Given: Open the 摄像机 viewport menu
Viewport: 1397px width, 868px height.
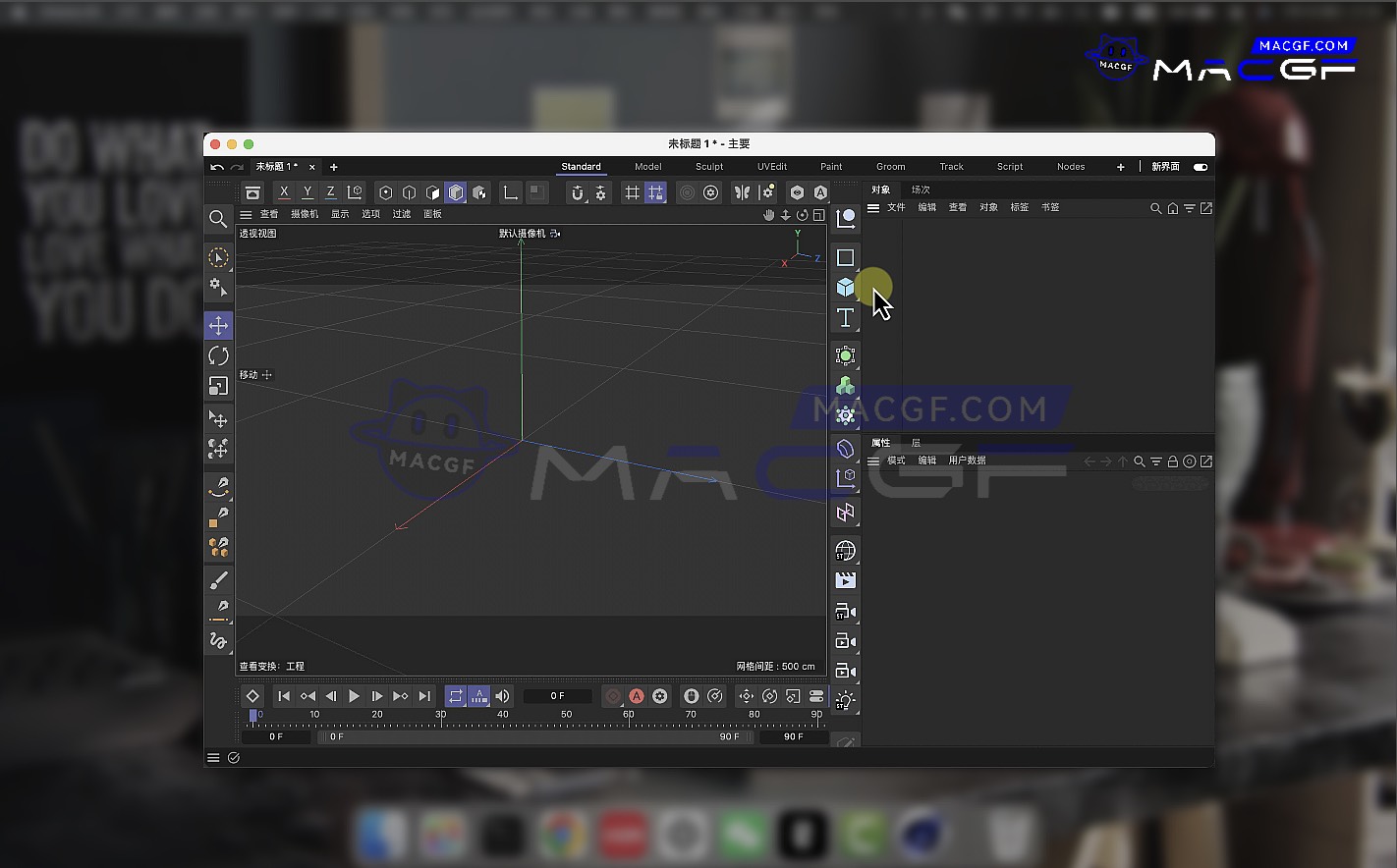Looking at the screenshot, I should [x=305, y=214].
